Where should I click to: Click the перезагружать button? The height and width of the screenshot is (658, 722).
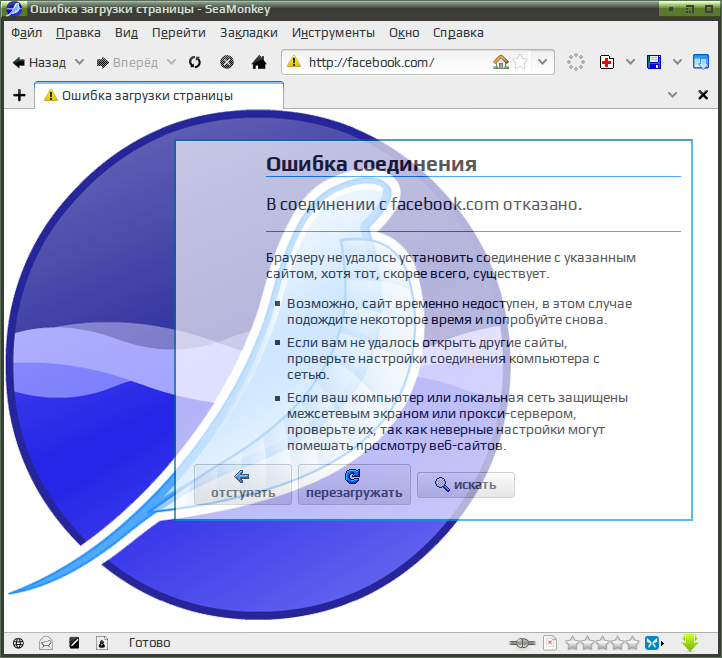[354, 484]
